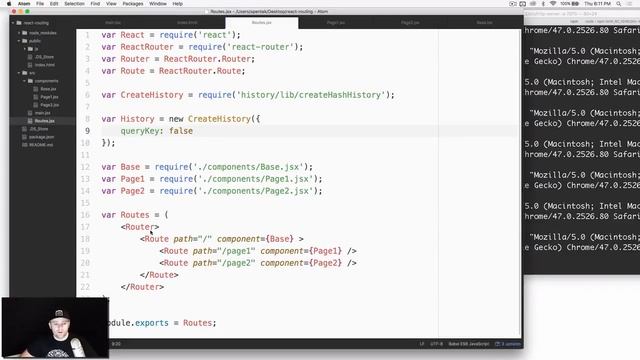
Task: Click the UTF-8 encoding status item
Action: [436, 344]
